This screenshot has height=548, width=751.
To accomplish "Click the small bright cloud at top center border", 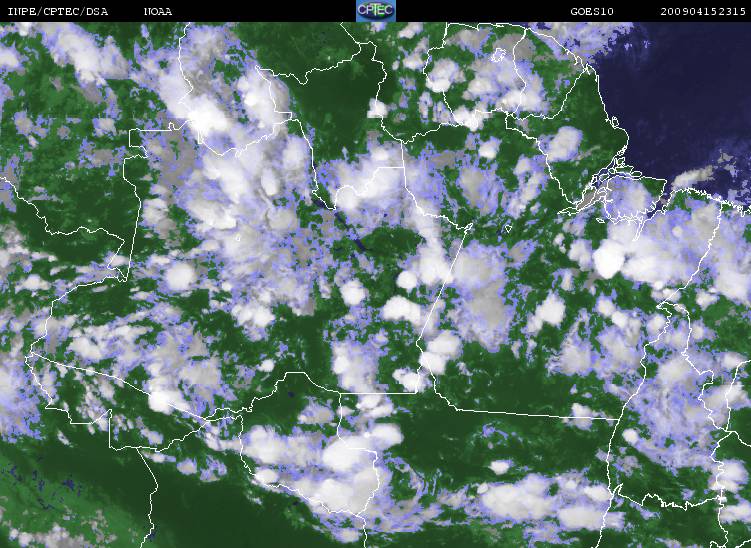I will 377,107.
